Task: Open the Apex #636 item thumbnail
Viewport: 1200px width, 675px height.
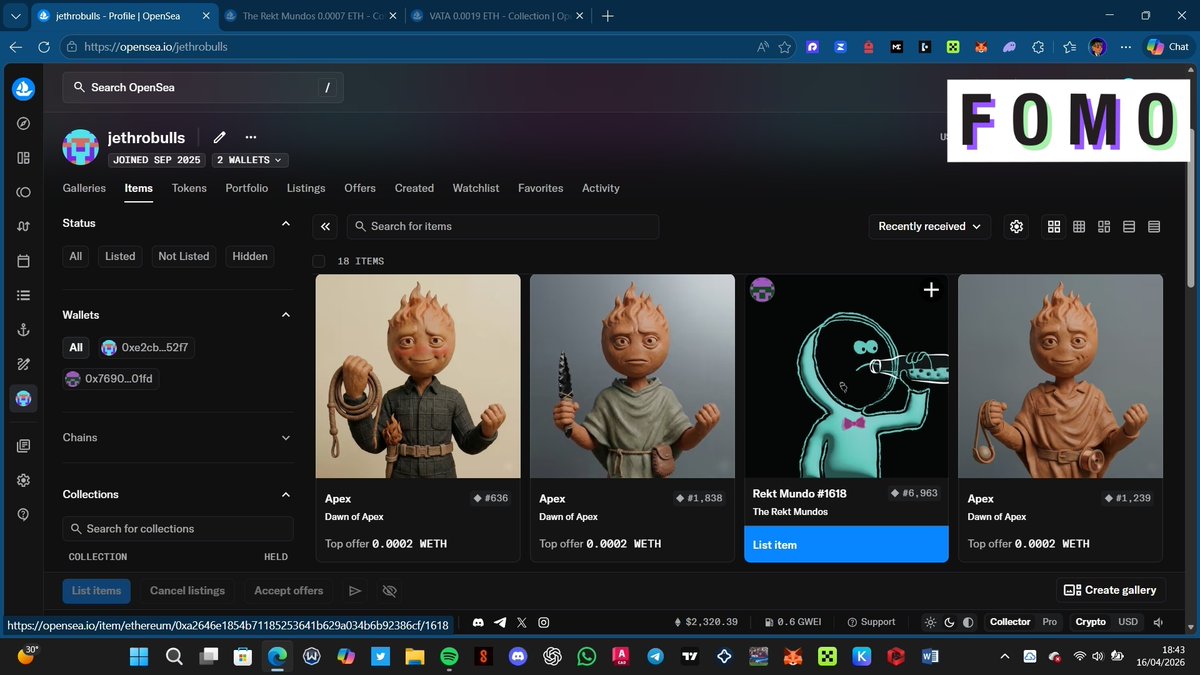Action: click(418, 376)
